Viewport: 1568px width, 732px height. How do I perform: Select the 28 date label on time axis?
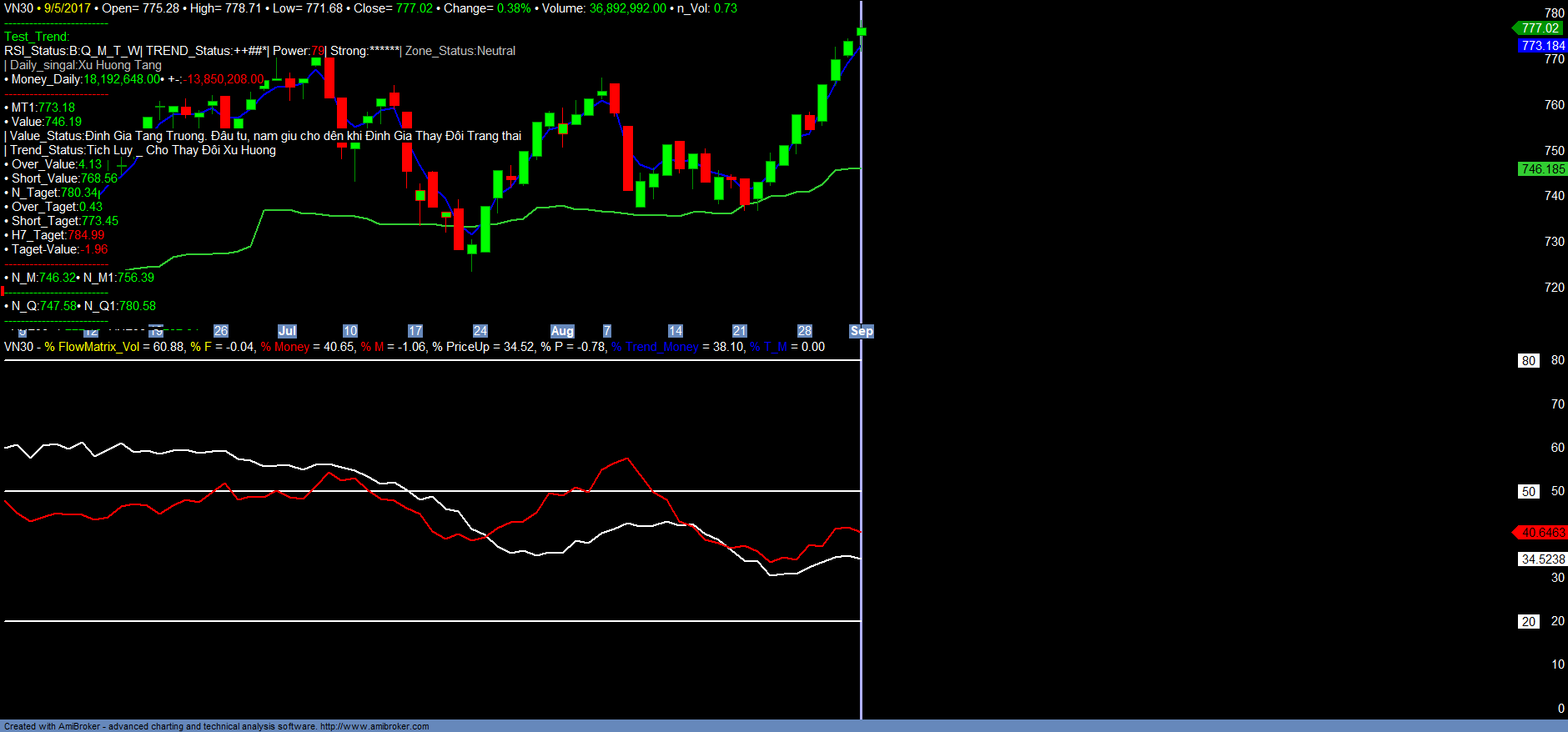804,331
